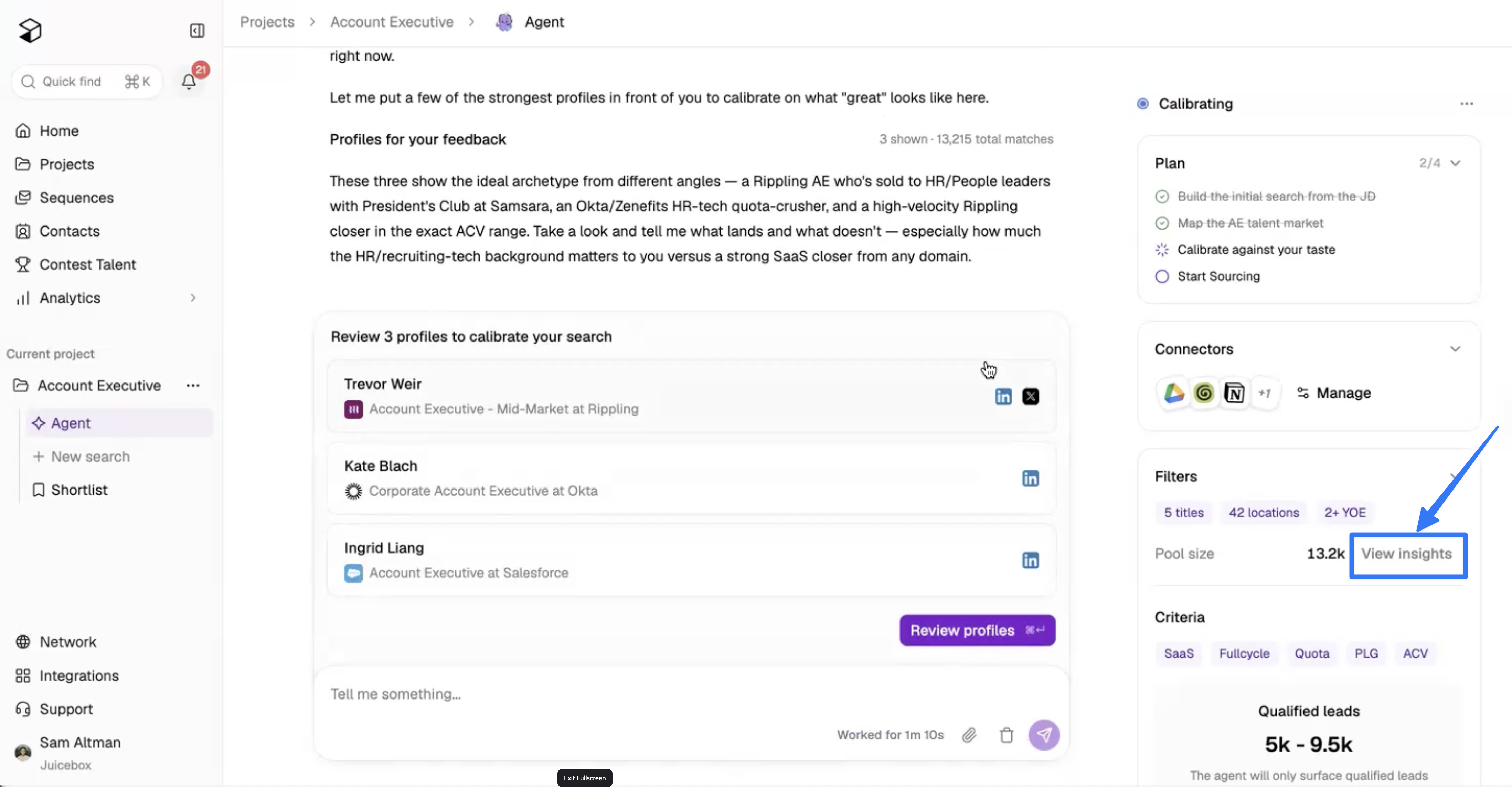Screen dimensions: 1512x787
Task: Open Trevor Weir's LinkedIn profile icon
Action: pyautogui.click(x=1003, y=397)
